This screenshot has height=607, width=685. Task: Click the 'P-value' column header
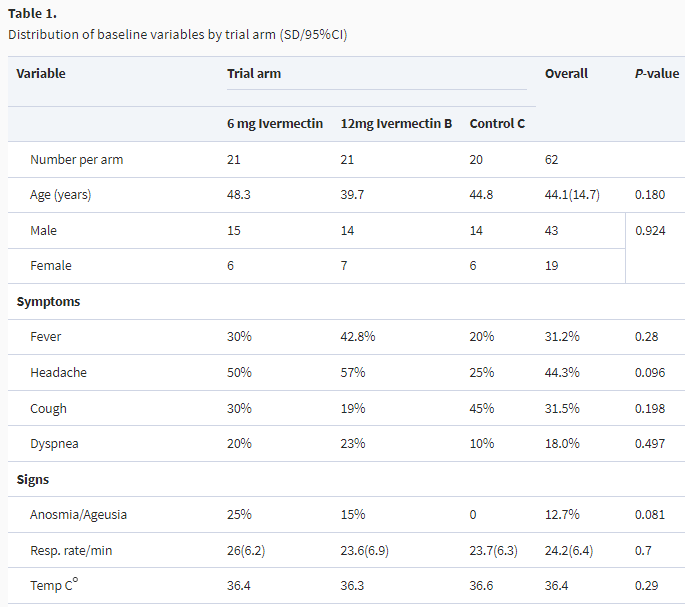pyautogui.click(x=657, y=73)
